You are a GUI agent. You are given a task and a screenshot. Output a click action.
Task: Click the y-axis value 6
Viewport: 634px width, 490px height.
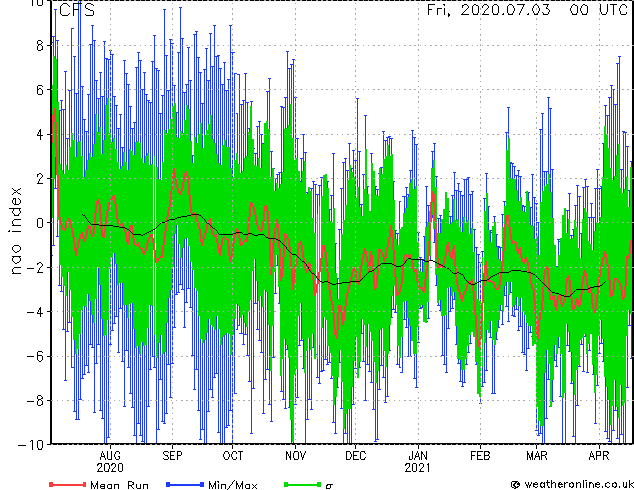coord(40,90)
